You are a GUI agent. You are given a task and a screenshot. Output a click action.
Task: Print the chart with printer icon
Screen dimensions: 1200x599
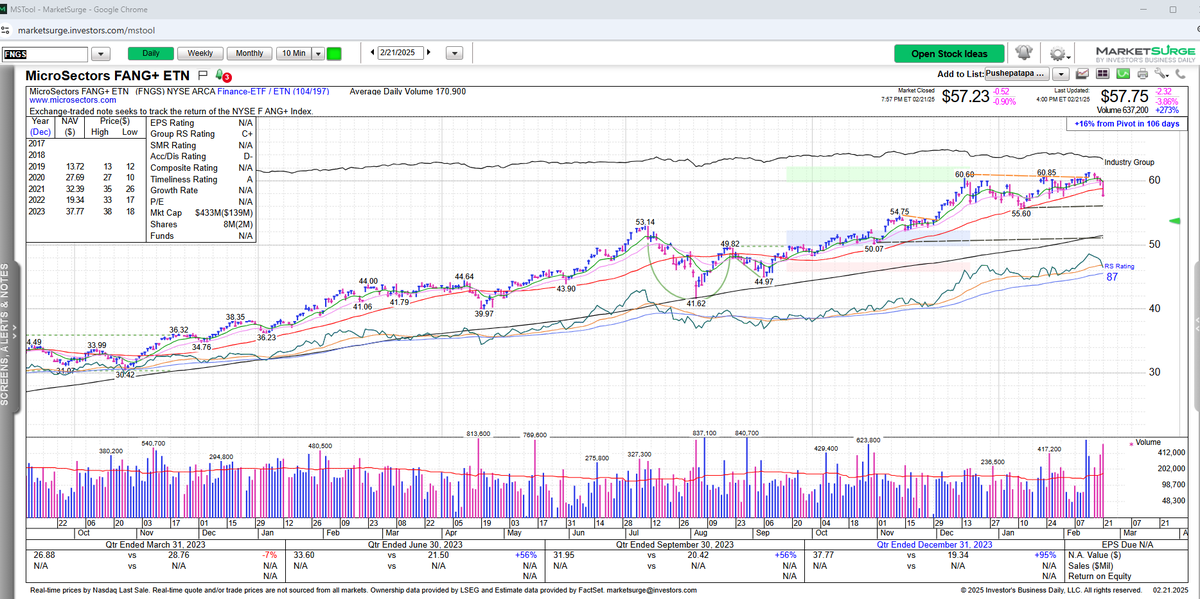(x=1142, y=74)
